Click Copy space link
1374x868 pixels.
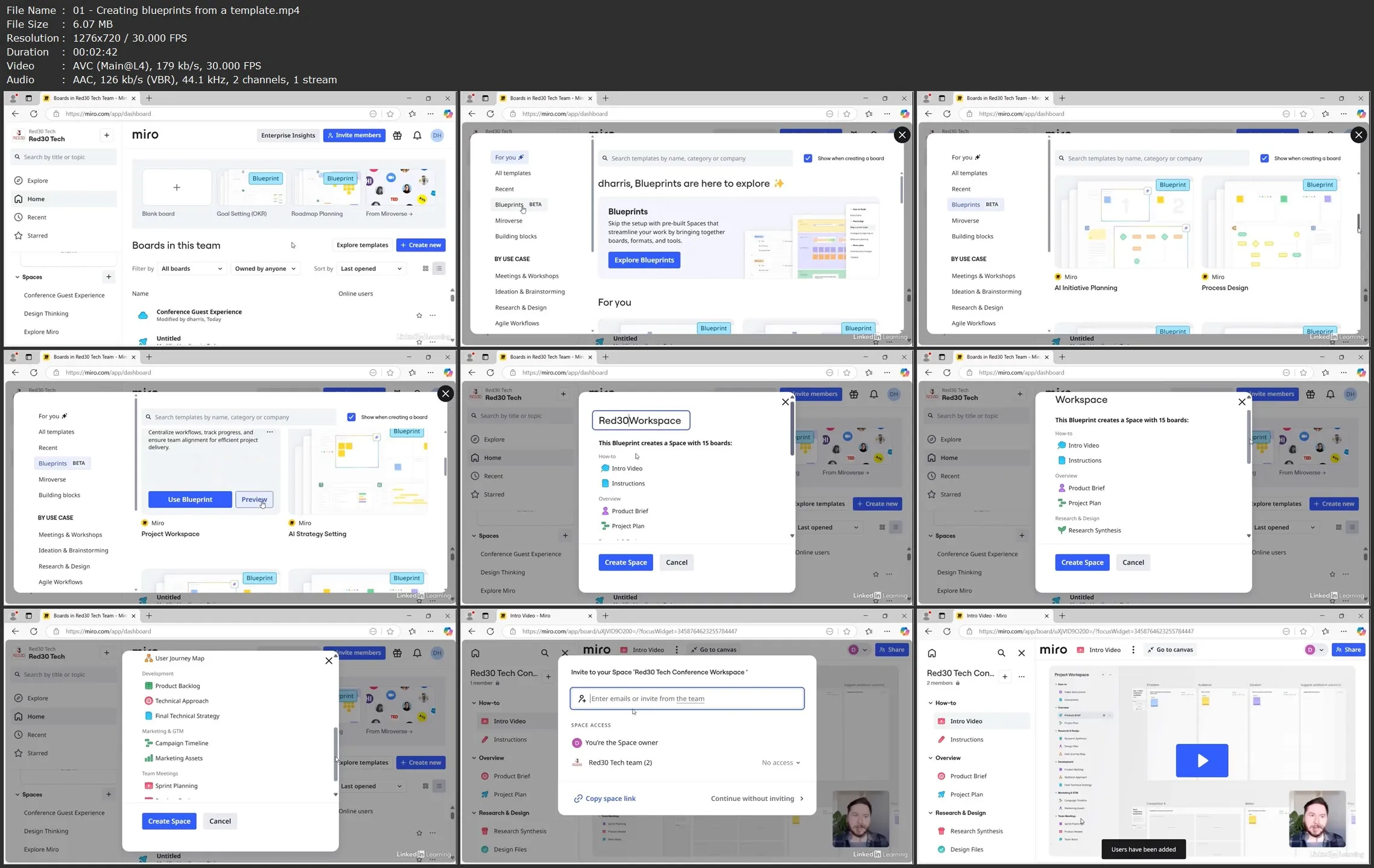point(605,799)
